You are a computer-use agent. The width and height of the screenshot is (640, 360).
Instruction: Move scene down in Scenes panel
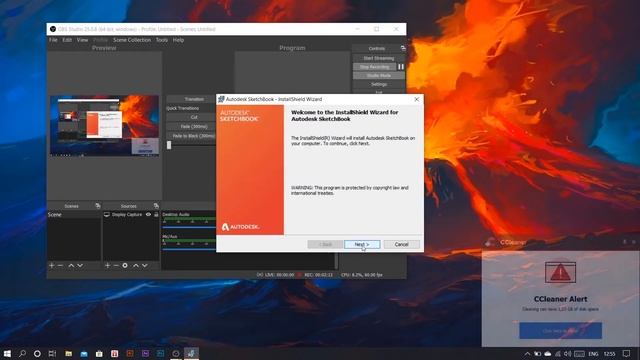pyautogui.click(x=80, y=266)
